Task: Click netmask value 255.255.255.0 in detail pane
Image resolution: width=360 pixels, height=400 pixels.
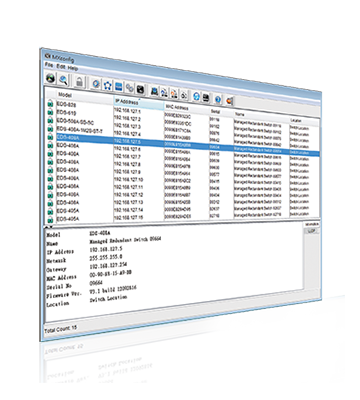Action: (x=106, y=257)
